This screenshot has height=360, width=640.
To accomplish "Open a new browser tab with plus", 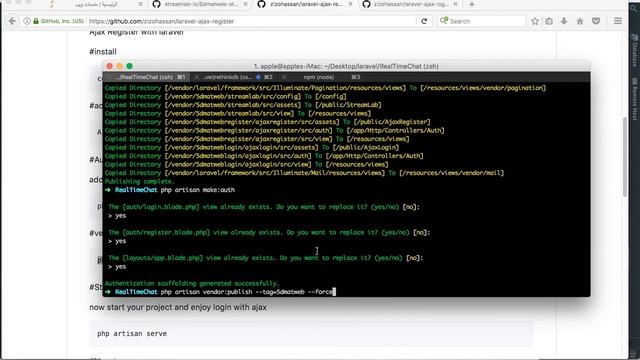I will tap(472, 4).
